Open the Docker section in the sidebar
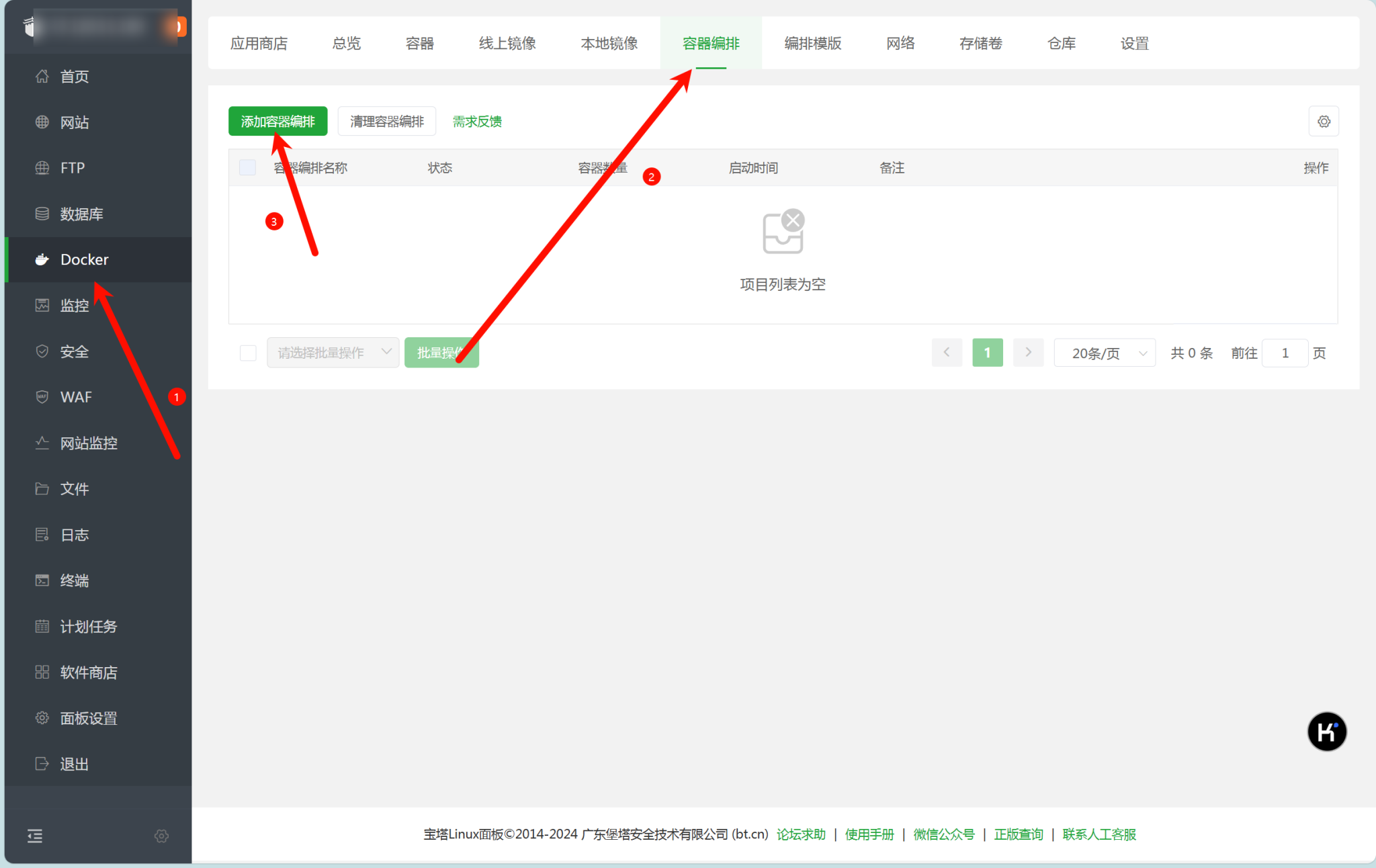1376x868 pixels. tap(83, 259)
